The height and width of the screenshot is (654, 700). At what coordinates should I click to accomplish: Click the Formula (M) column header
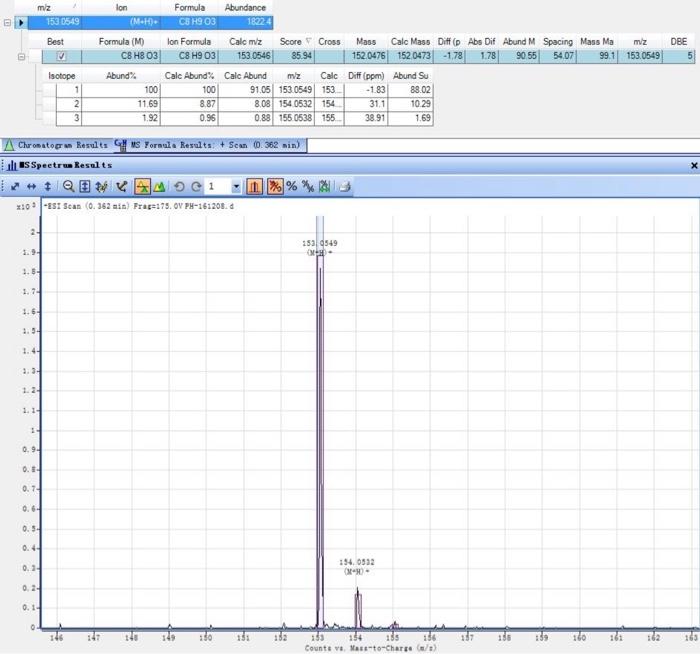(x=121, y=42)
